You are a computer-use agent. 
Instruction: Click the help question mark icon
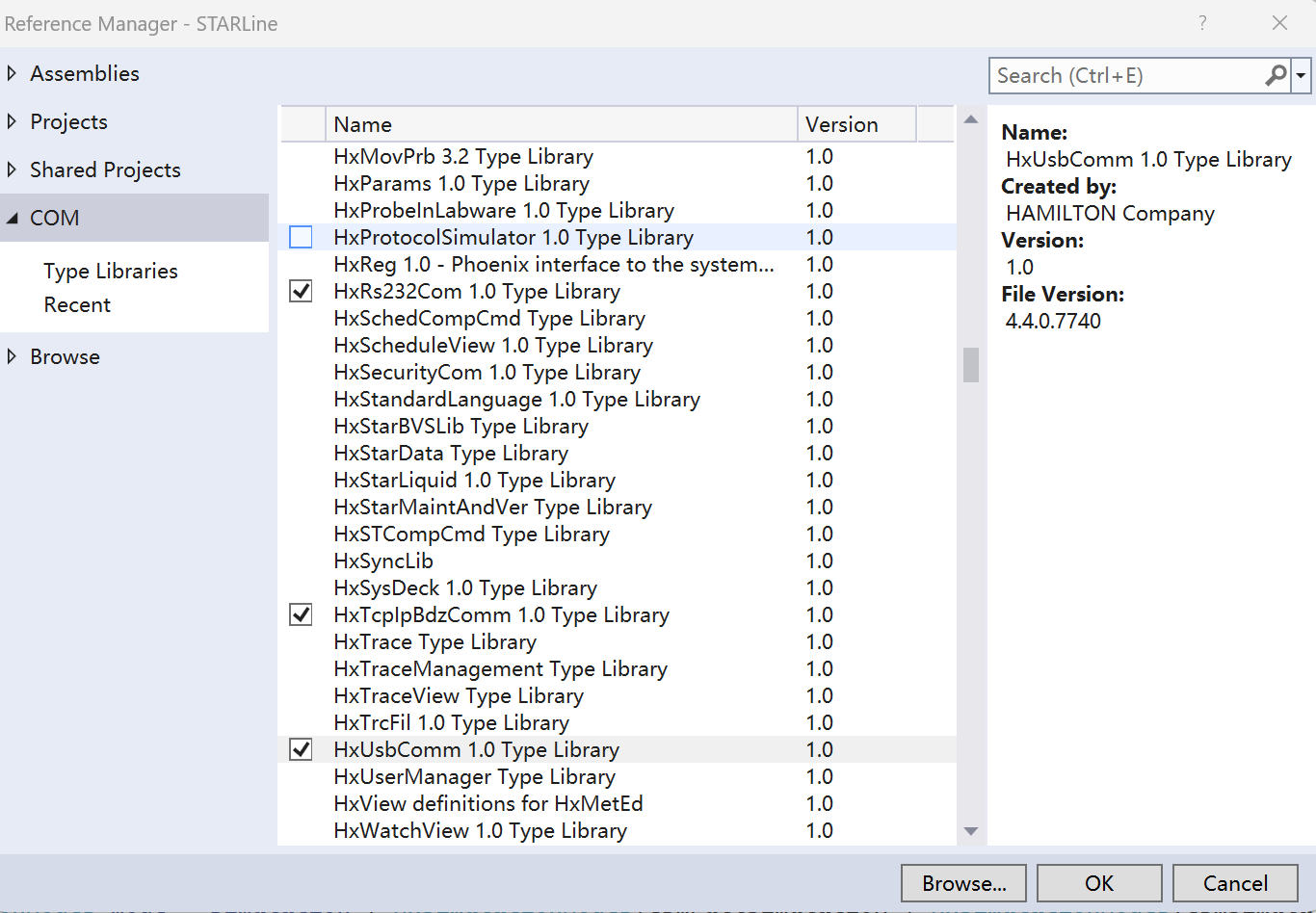pos(1202,23)
